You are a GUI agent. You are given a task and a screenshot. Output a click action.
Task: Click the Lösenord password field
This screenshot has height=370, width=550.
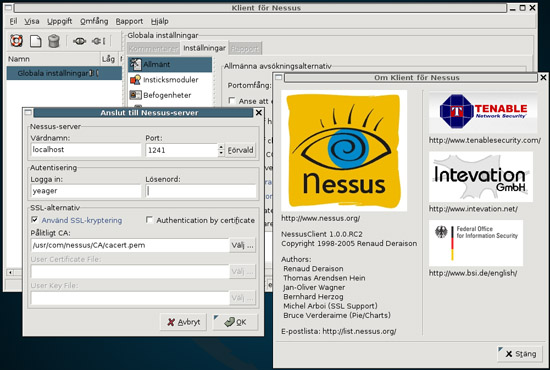click(201, 191)
